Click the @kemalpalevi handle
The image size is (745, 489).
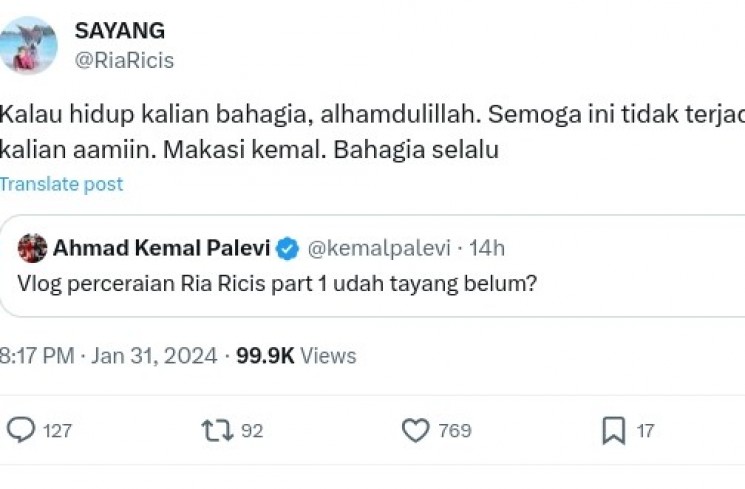click(377, 248)
